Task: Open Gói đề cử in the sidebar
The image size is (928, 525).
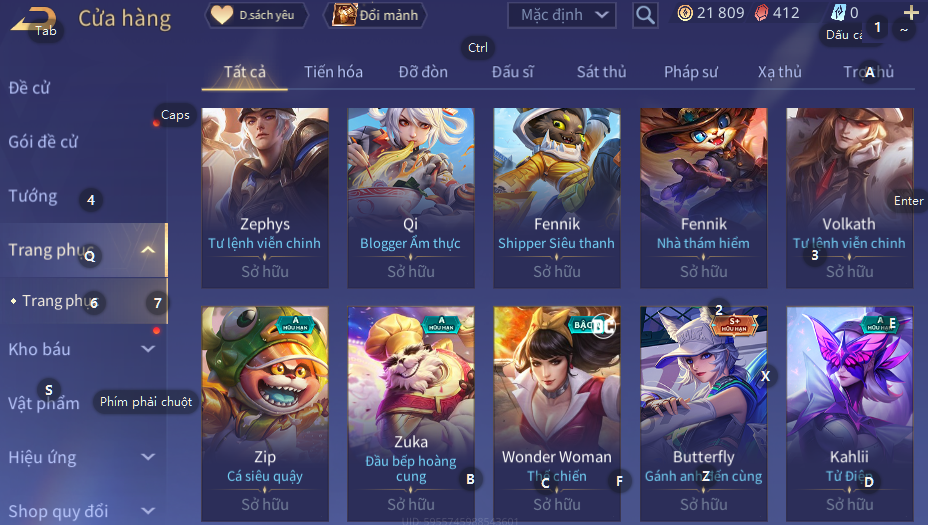Action: click(43, 141)
